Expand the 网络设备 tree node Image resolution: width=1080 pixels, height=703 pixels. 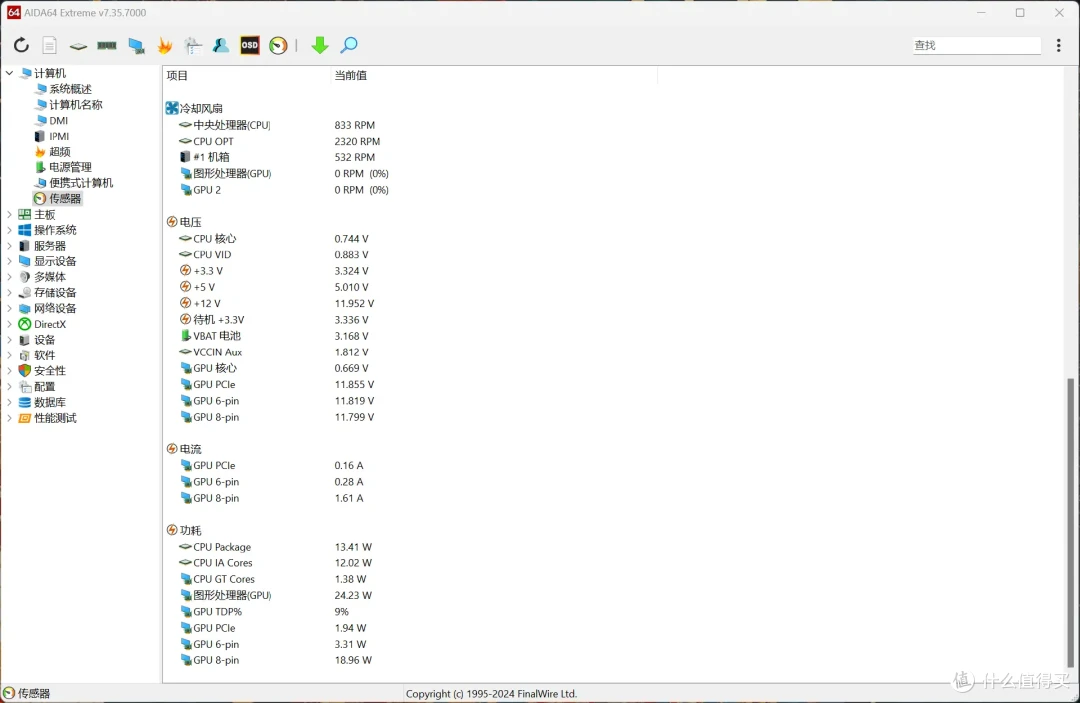(x=9, y=308)
